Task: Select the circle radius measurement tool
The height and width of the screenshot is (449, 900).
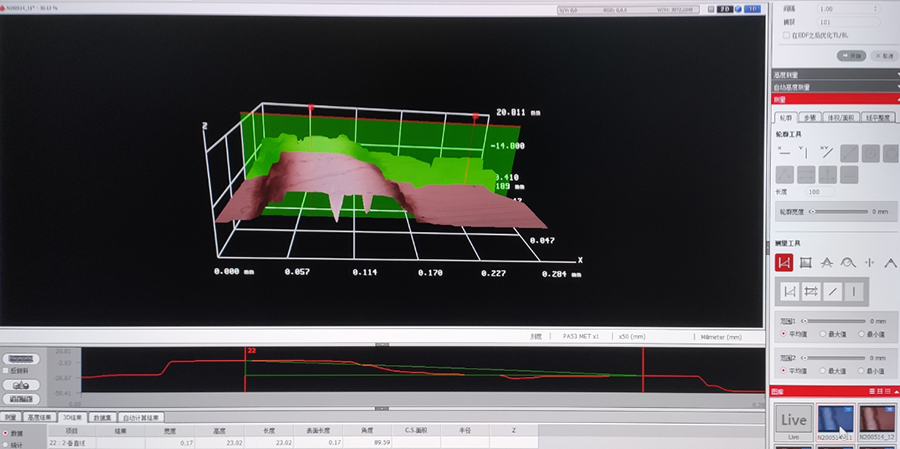Action: 848,262
